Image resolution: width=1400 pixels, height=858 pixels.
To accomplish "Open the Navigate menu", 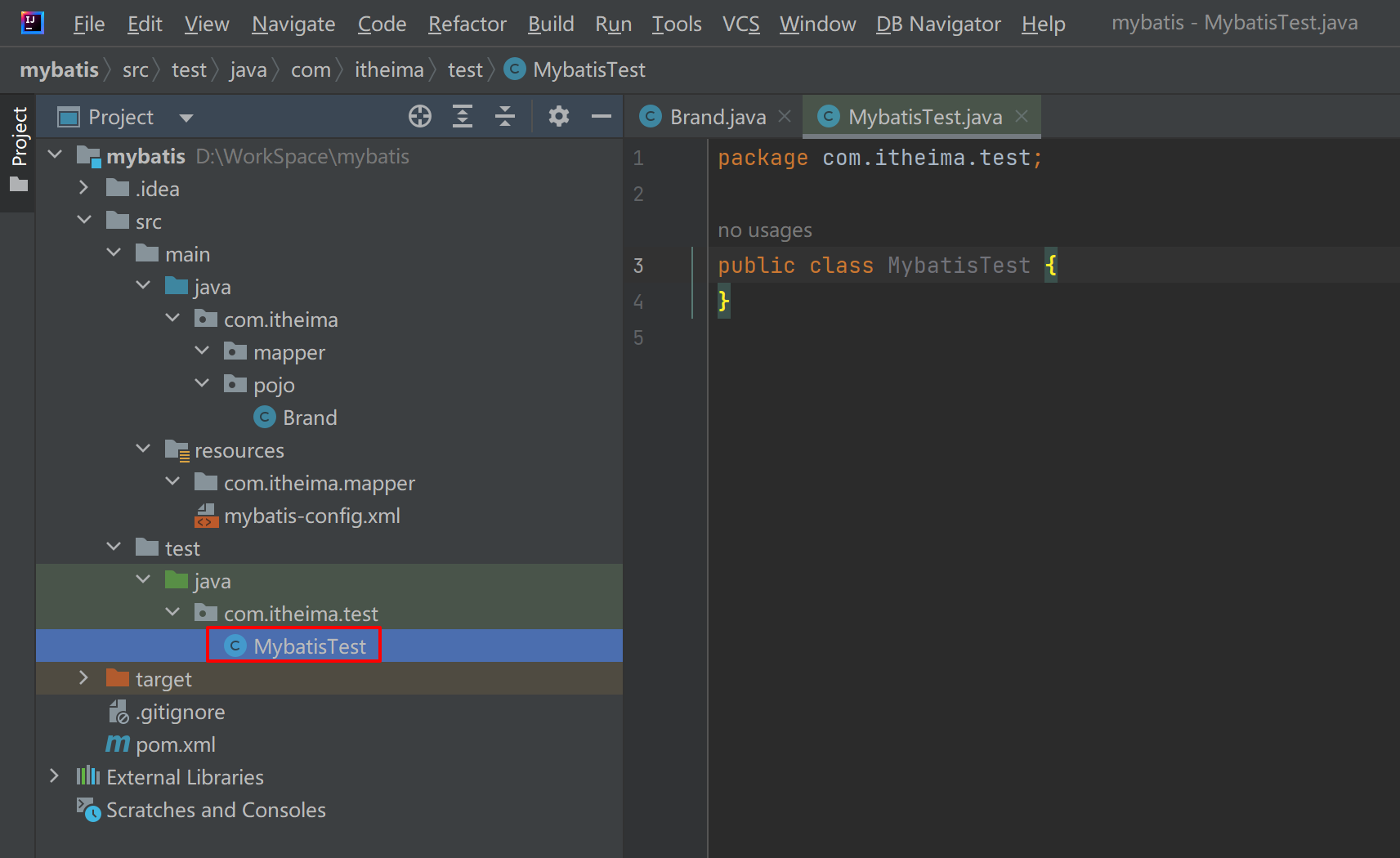I will coord(293,25).
